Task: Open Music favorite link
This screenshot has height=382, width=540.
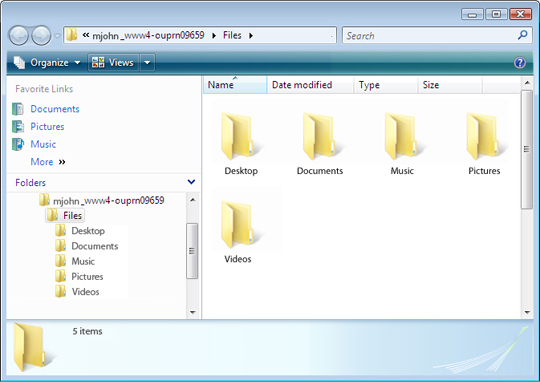Action: [43, 144]
